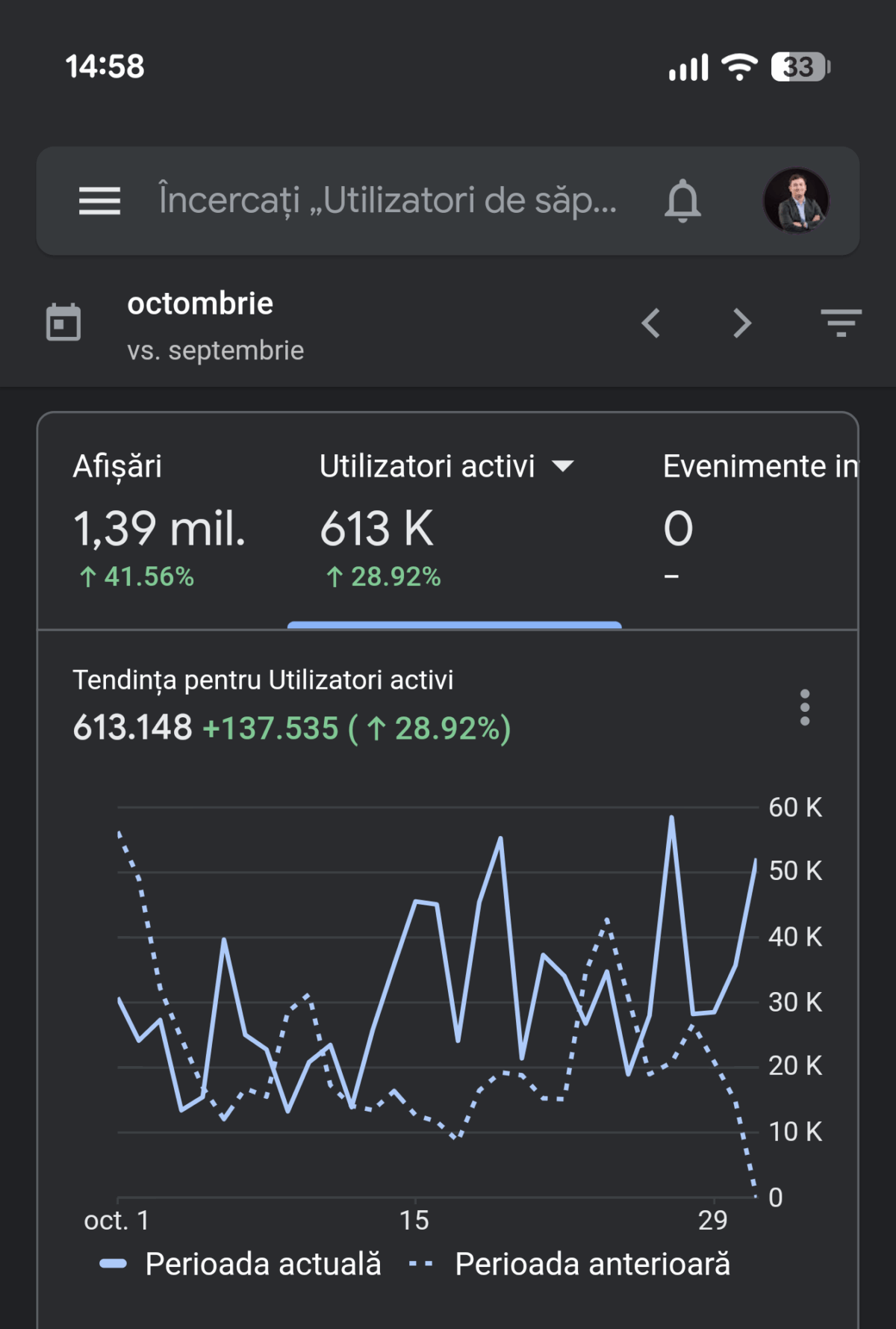Tap the calendar date picker icon
This screenshot has height=1329, width=896.
click(63, 323)
